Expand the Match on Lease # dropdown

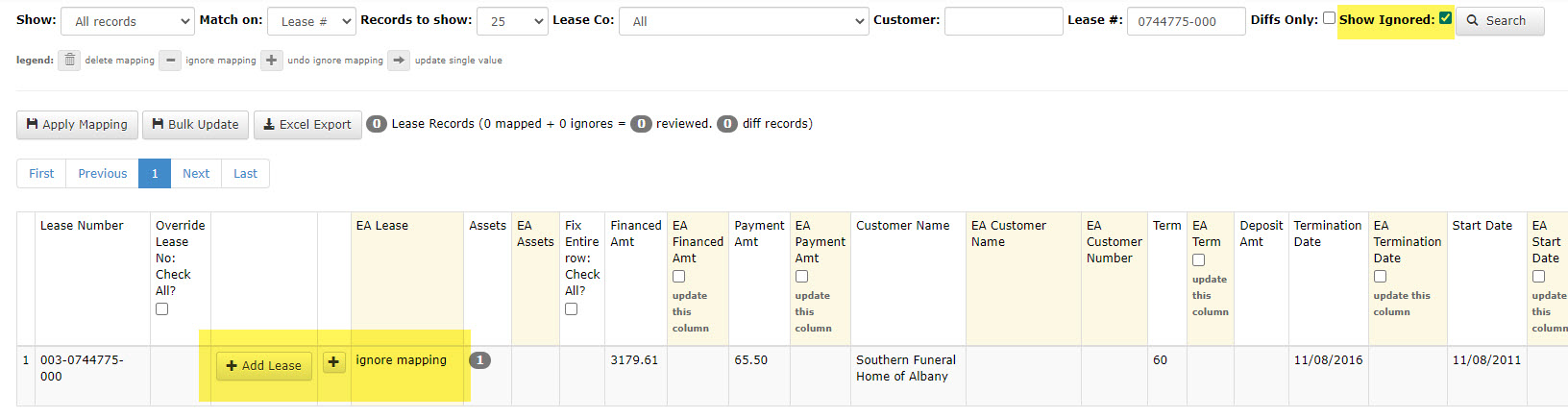311,21
